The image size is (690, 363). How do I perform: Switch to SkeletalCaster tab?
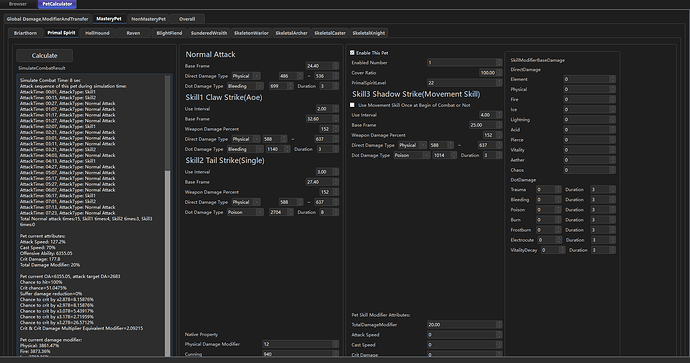[x=330, y=33]
